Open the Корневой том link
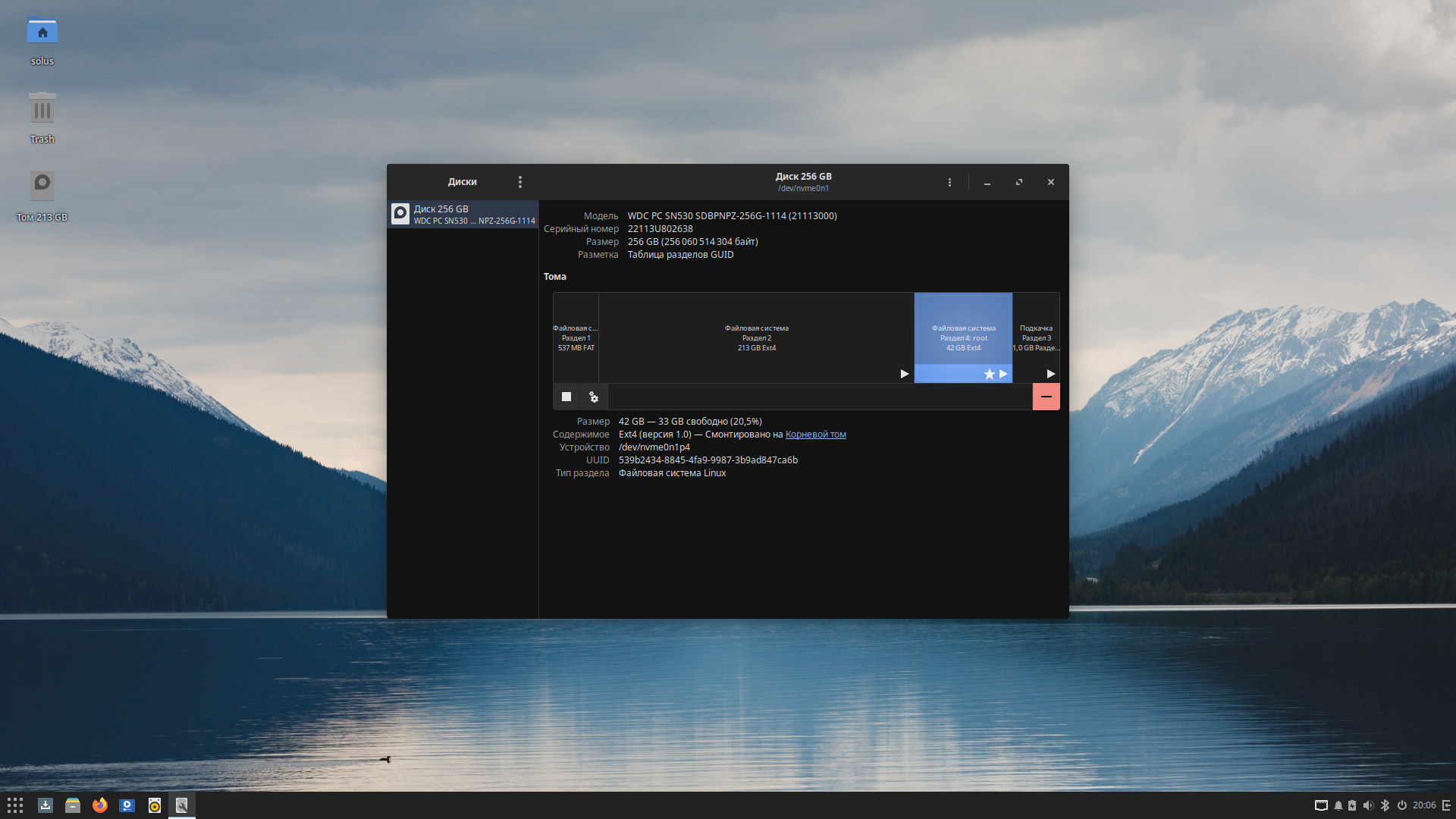Viewport: 1456px width, 819px height. 815,435
